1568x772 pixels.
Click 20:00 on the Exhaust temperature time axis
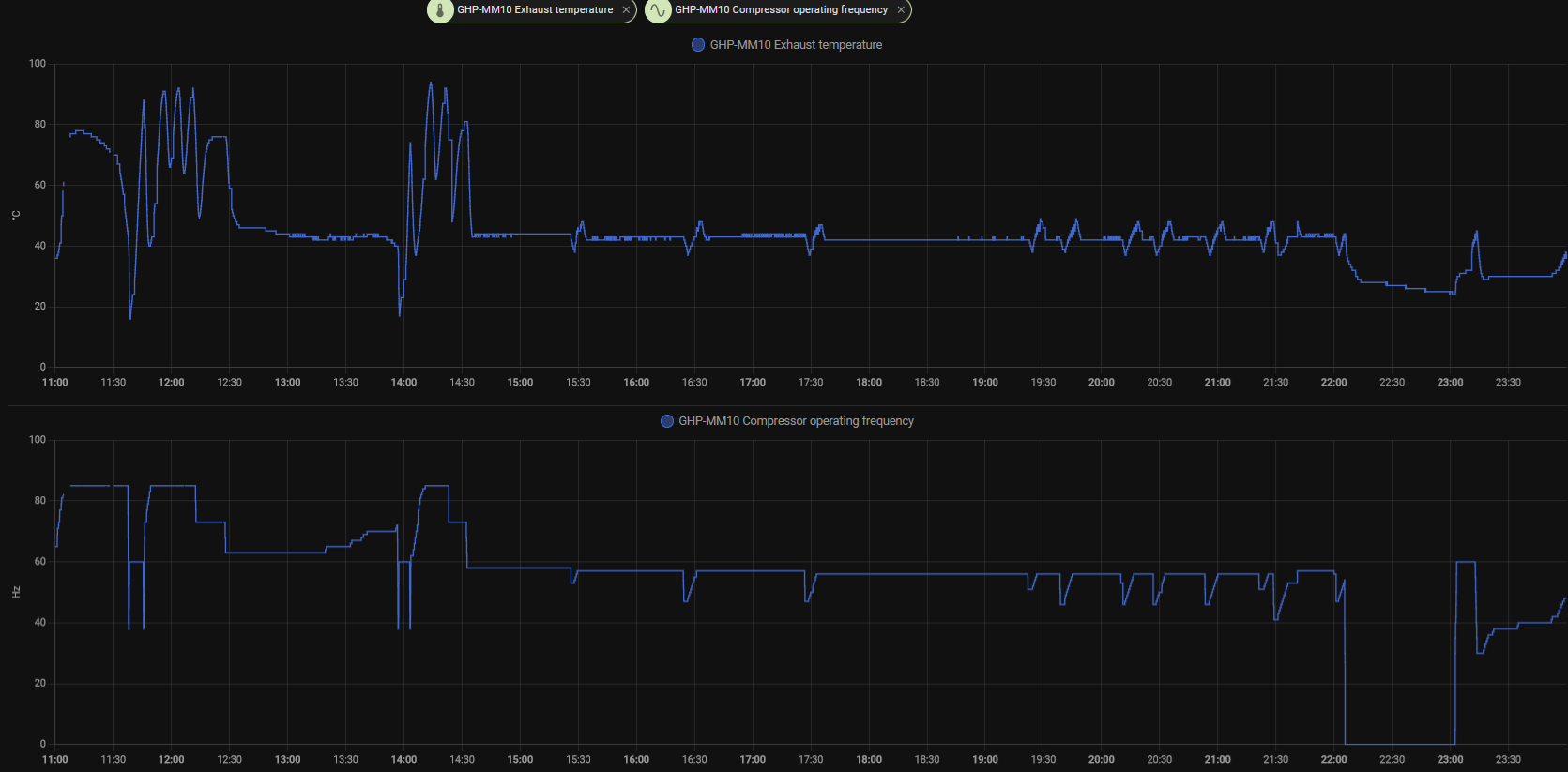1102,383
